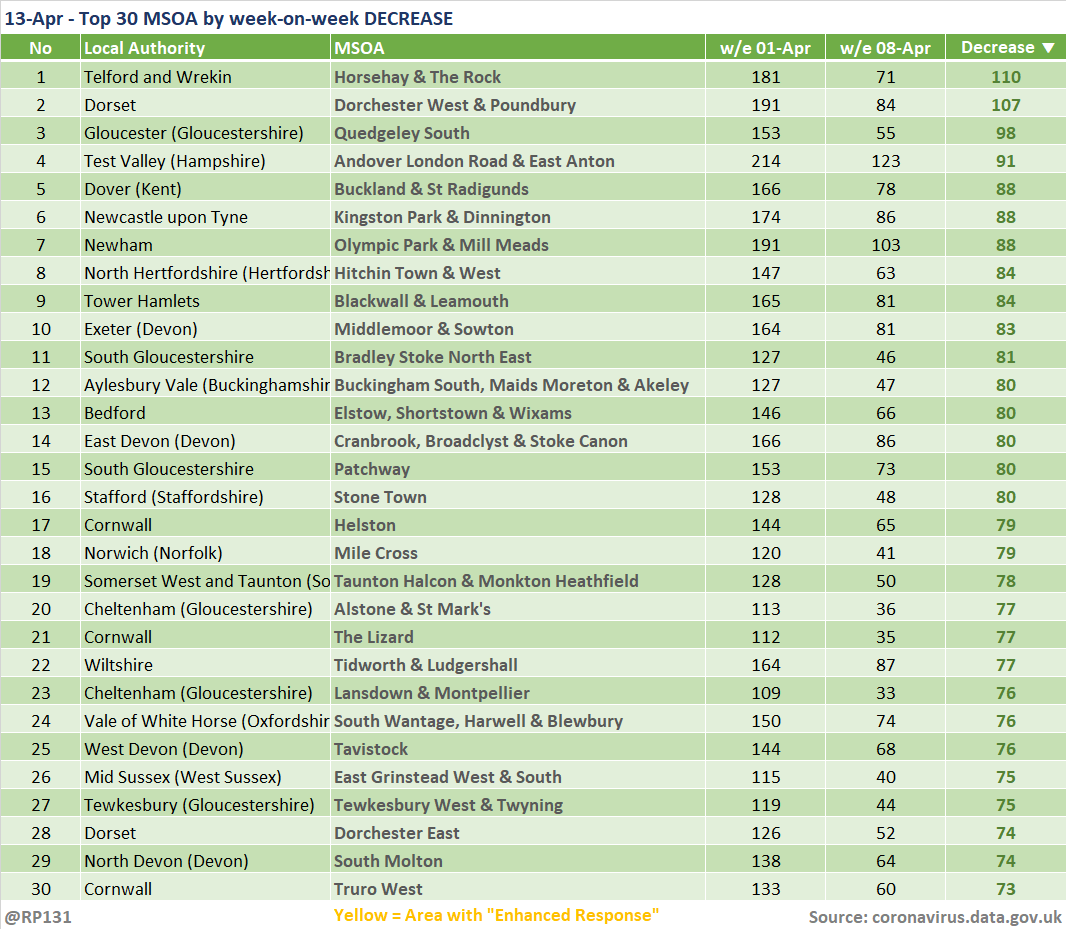
Task: Select cell 'Kingston Park & Dinnington'
Action: coord(517,217)
